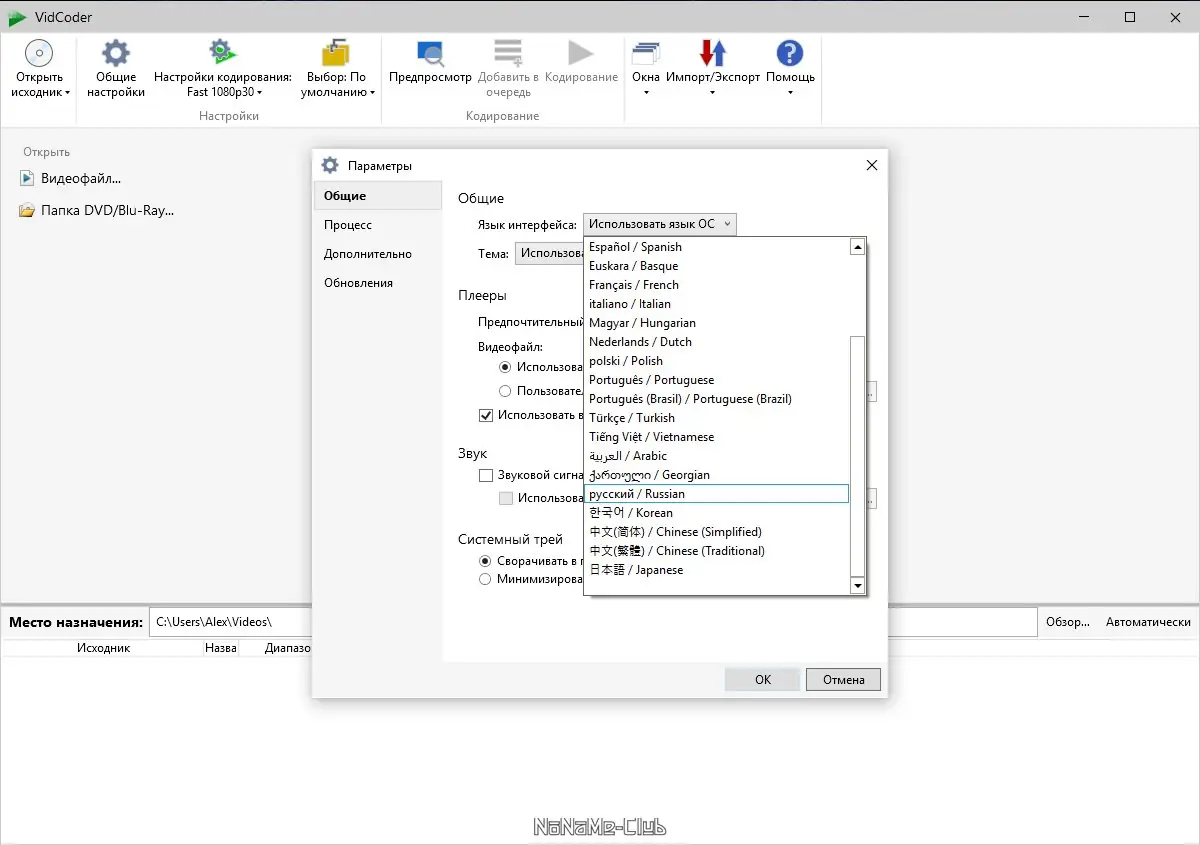Select the first Видеофайл radio option
This screenshot has height=845, width=1200.
coord(505,367)
